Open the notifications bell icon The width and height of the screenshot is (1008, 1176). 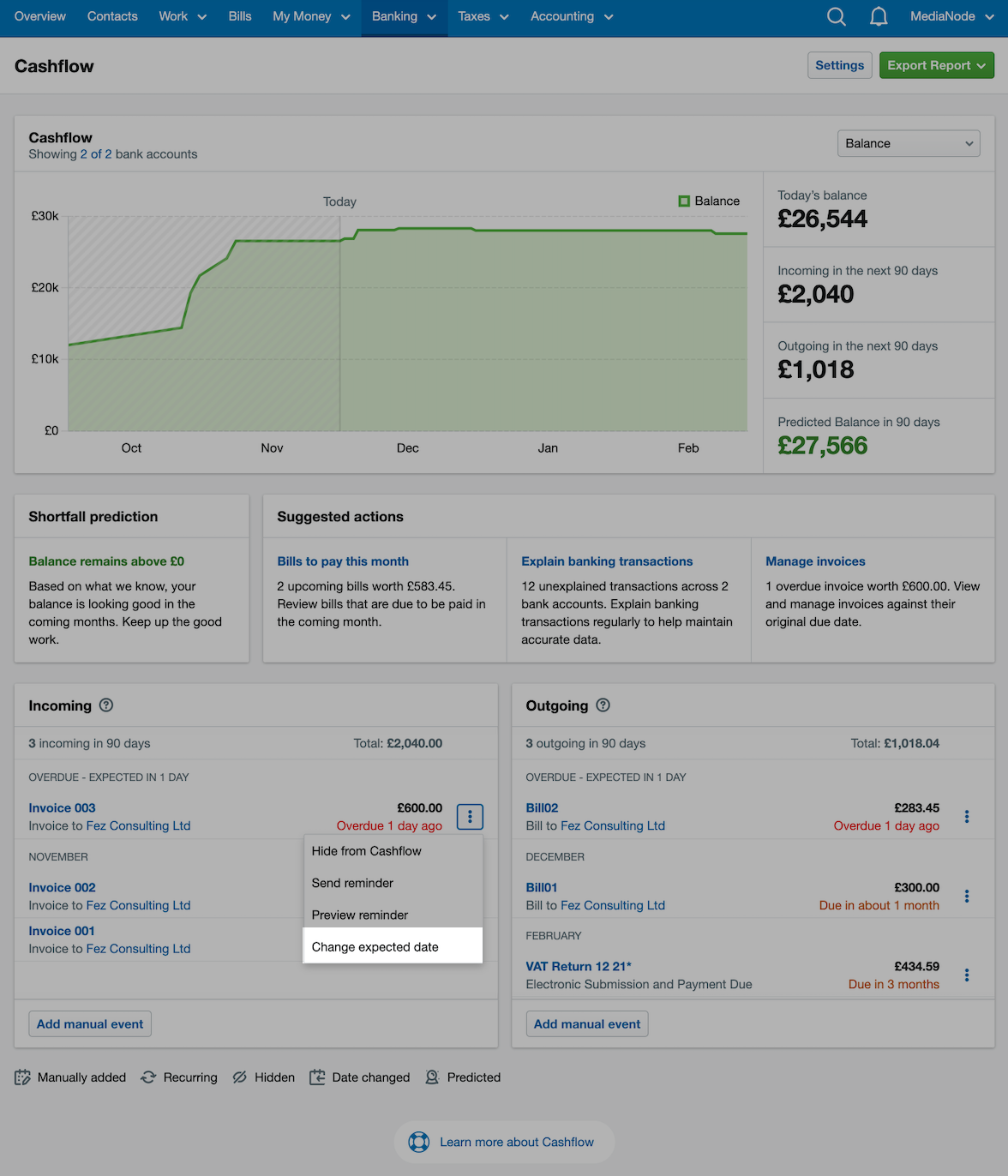[x=879, y=16]
